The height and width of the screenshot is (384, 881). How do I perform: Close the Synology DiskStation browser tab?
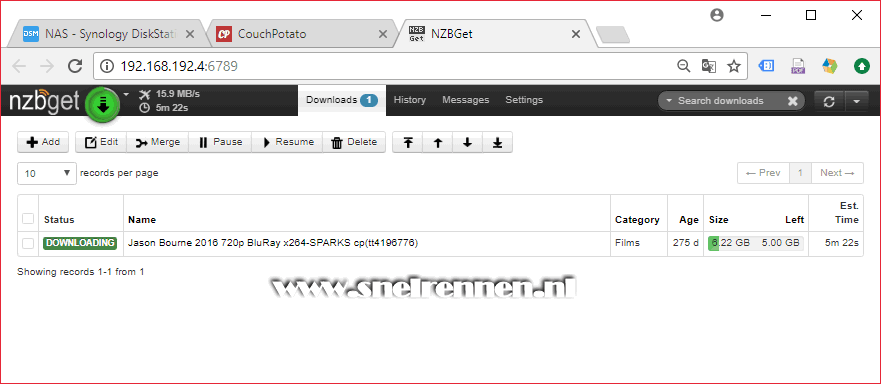[190, 34]
